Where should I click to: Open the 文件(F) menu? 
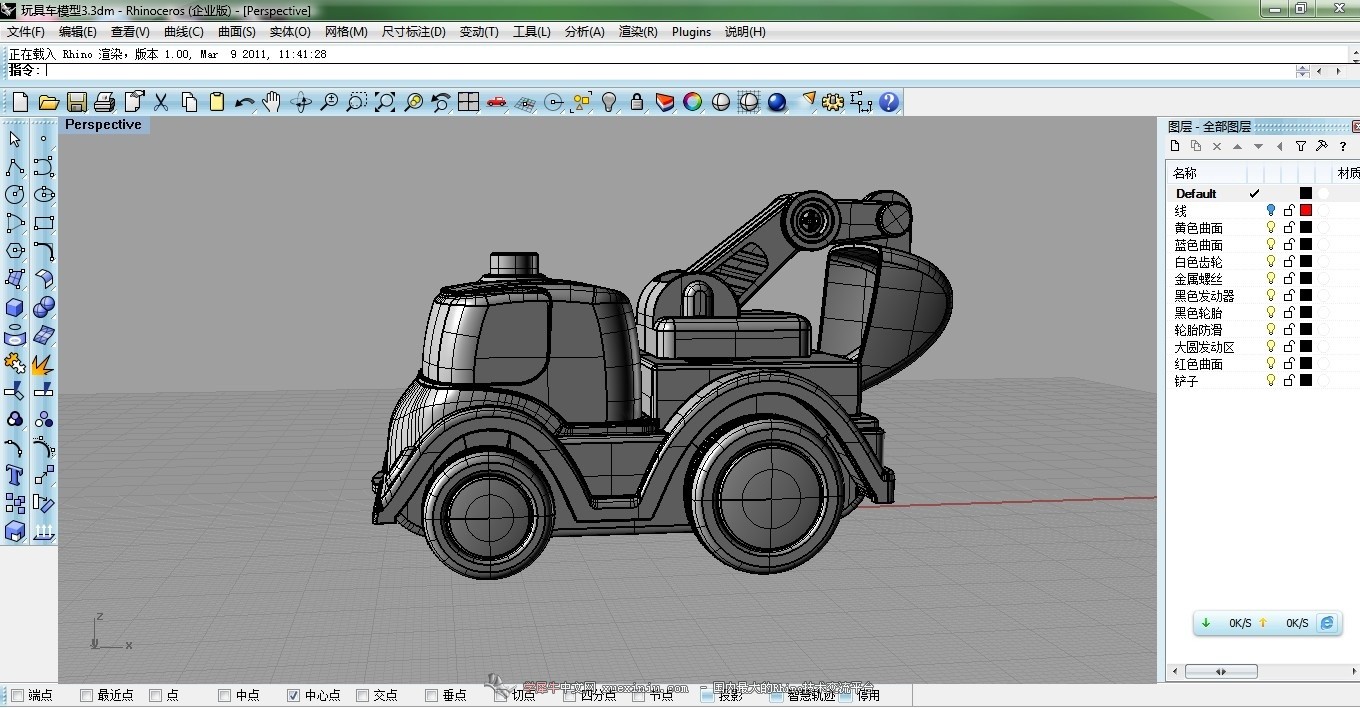[x=26, y=32]
